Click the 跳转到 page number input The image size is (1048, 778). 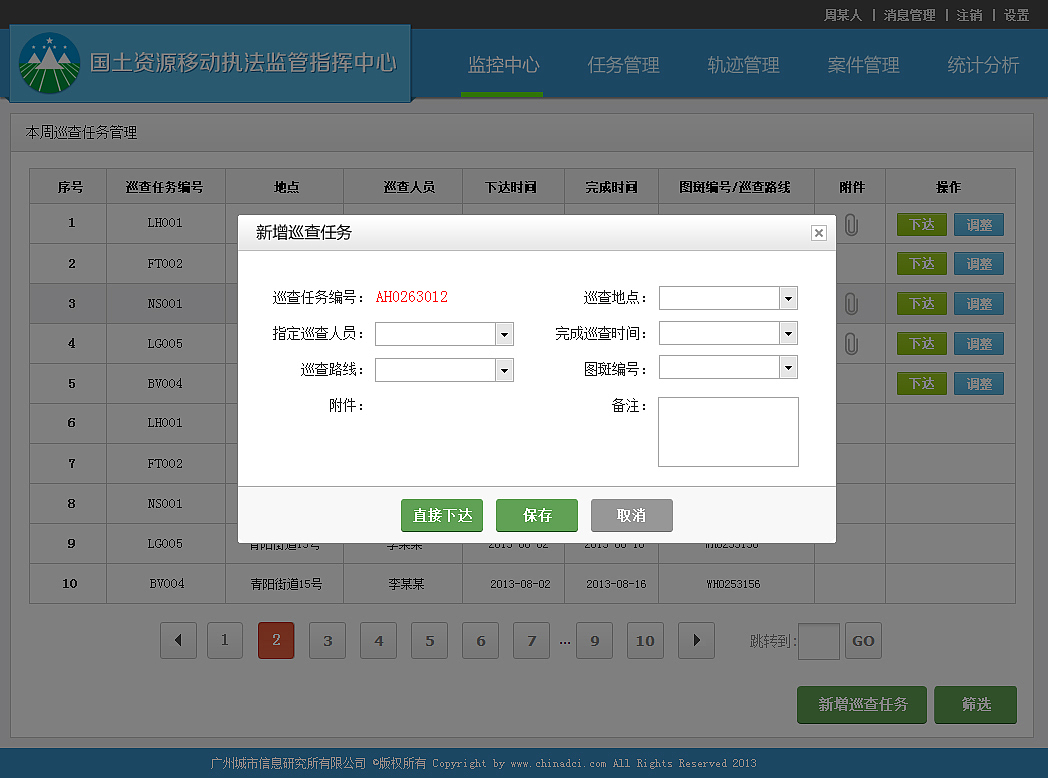click(819, 641)
